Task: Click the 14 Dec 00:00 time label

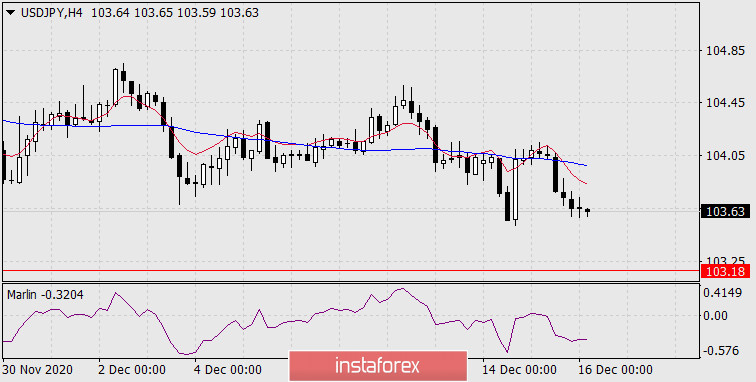Action: pos(519,370)
